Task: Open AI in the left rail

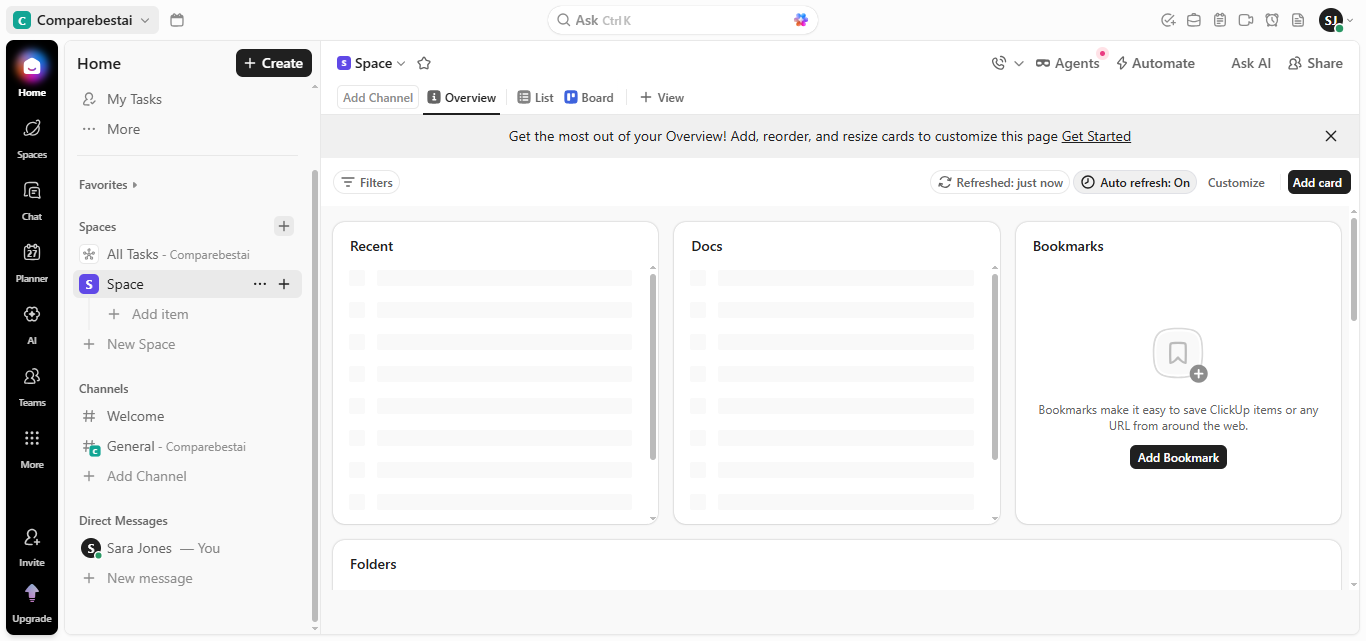Action: pos(32,322)
